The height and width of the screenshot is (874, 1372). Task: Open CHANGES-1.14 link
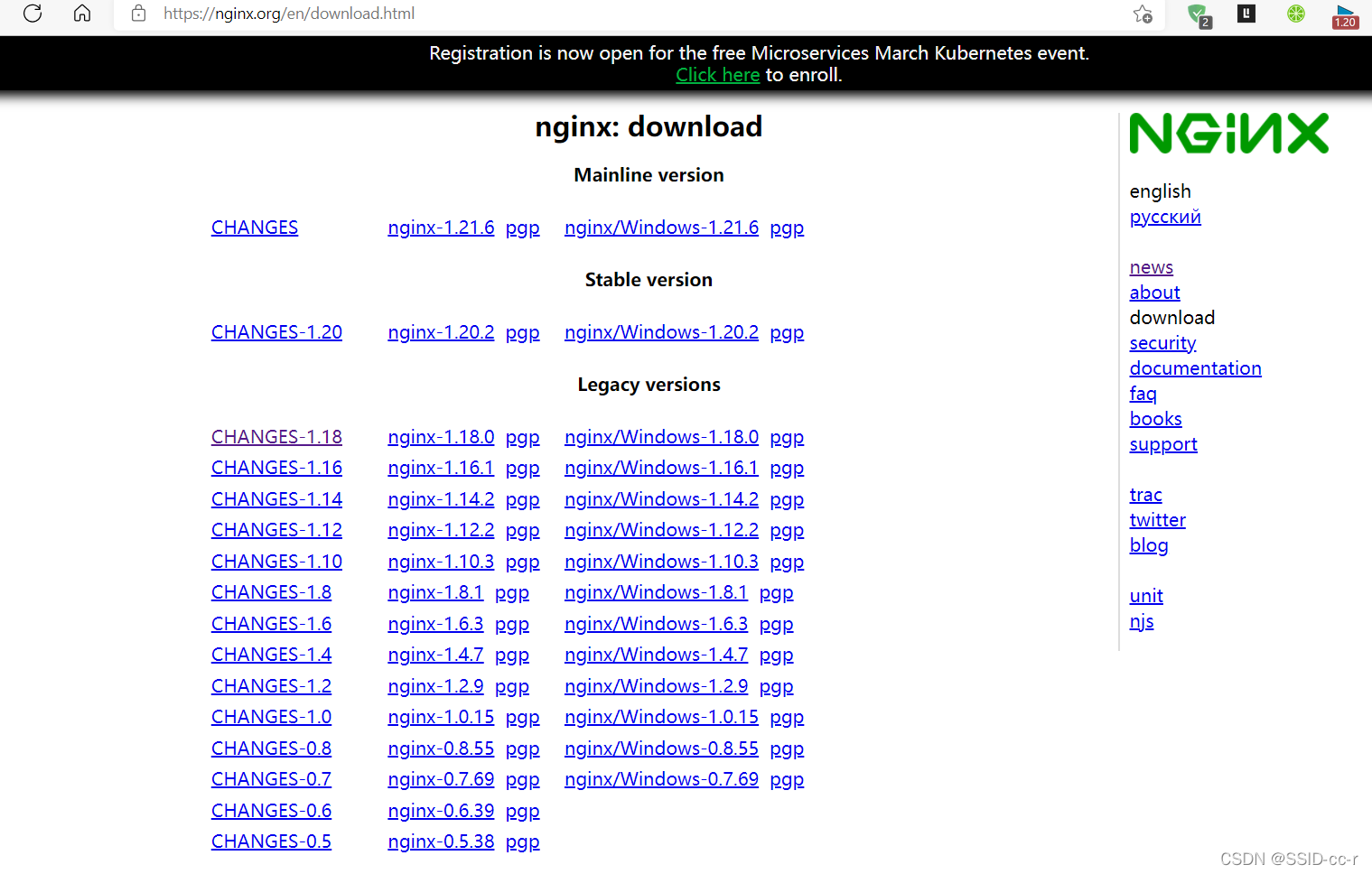point(276,499)
